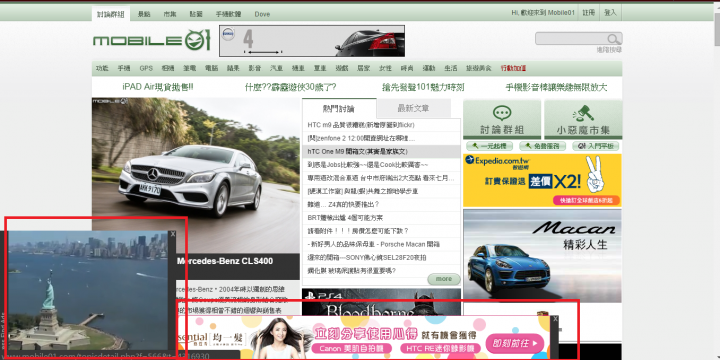Image resolution: width=720 pixels, height=360 pixels.
Task: Open the Volvo car banner ad
Action: pos(312,41)
